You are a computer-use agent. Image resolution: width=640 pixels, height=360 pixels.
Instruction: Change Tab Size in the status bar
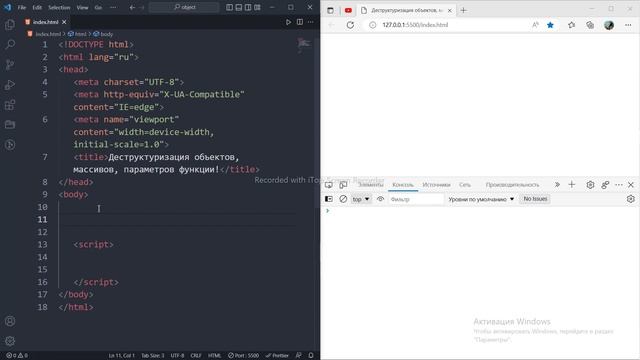[x=153, y=356]
